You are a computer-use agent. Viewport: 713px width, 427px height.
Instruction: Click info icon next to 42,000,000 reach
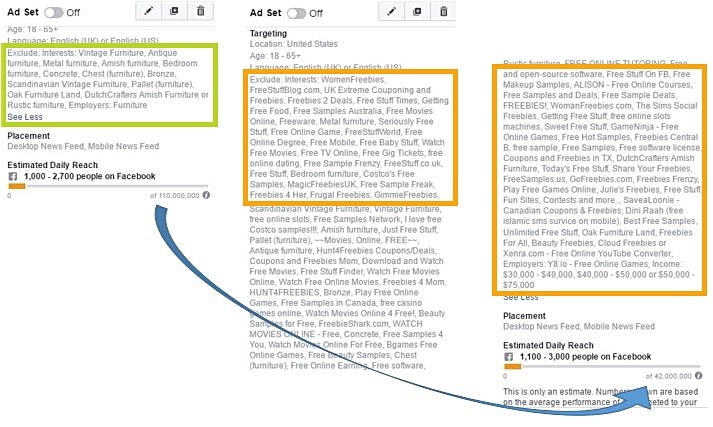(698, 376)
